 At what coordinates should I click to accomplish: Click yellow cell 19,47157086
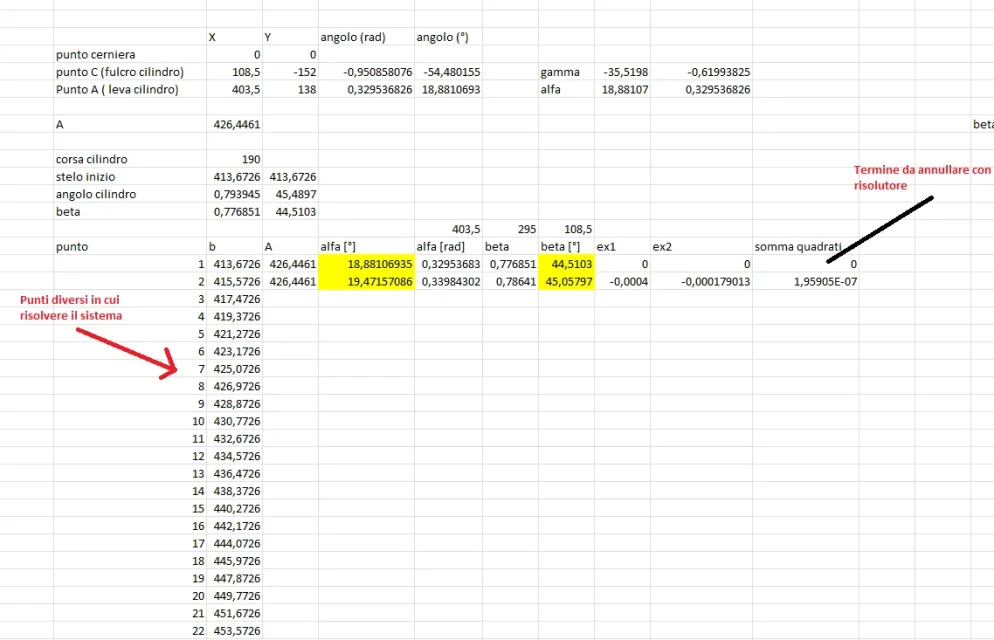366,282
